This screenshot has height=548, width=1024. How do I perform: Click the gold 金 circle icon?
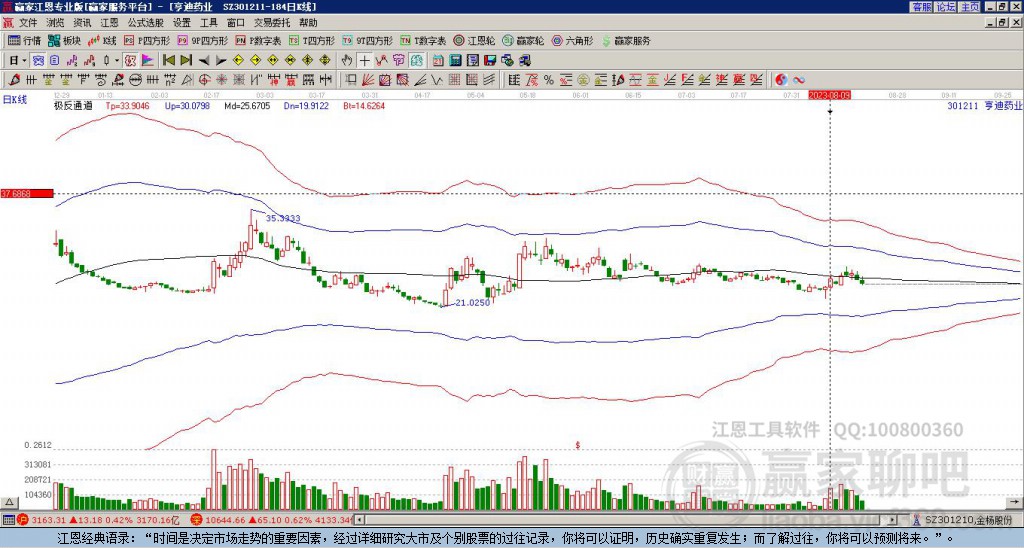point(583,80)
